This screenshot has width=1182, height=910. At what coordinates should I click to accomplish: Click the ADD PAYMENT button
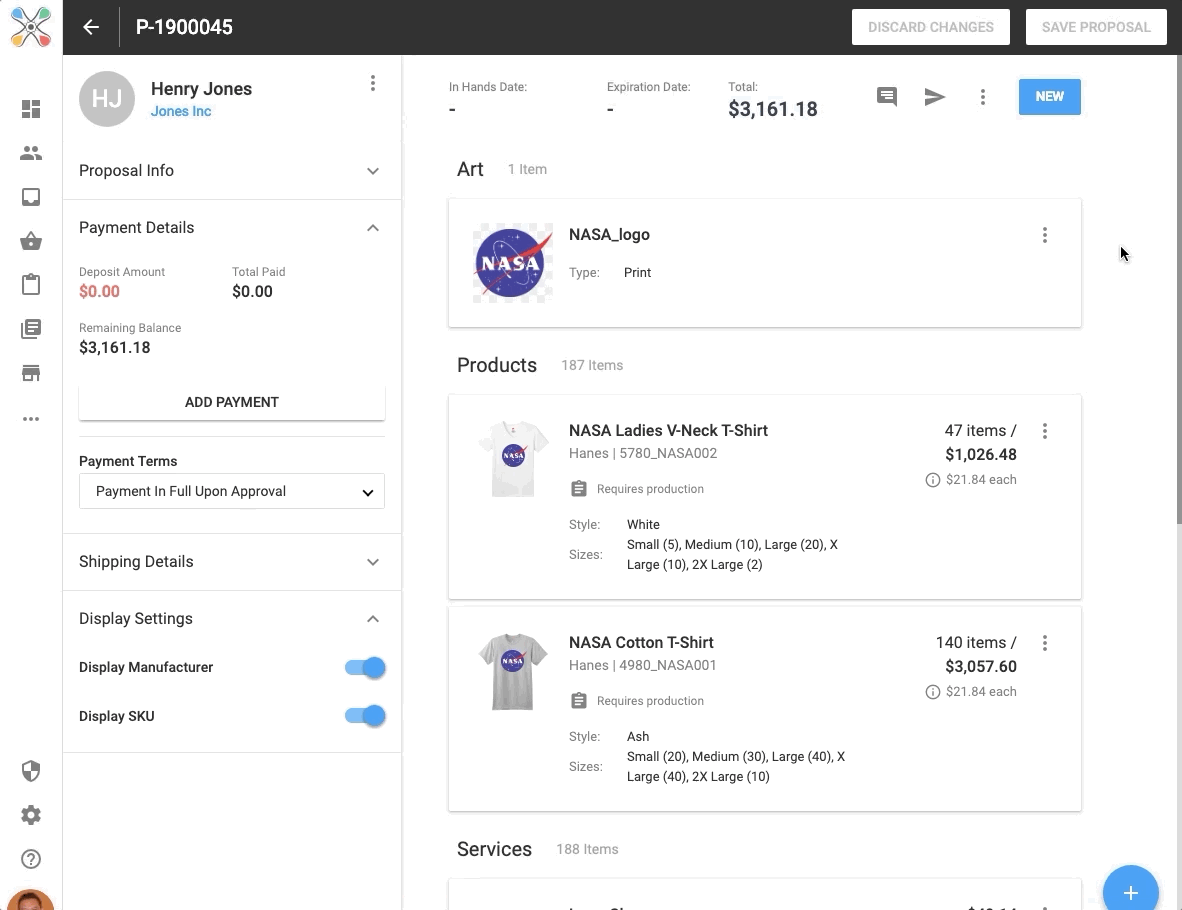point(231,402)
